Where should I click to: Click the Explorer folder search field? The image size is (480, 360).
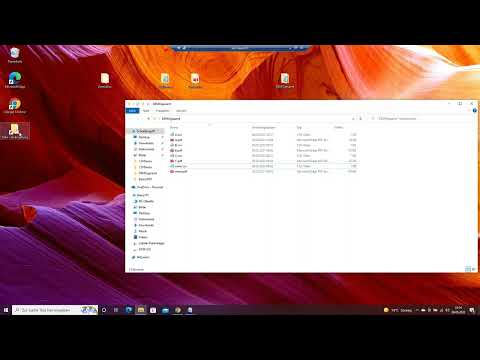(422, 119)
